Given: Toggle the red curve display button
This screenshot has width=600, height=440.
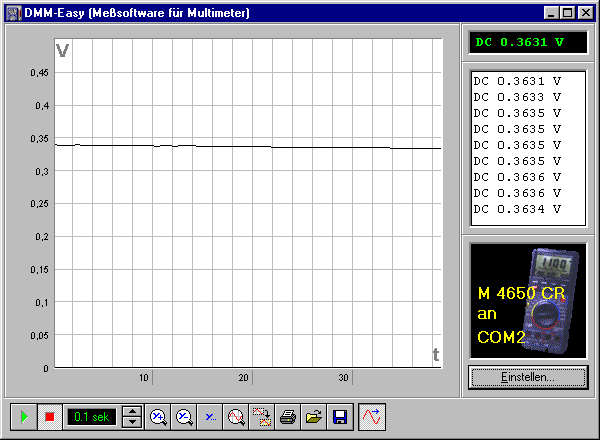Looking at the screenshot, I should tap(371, 416).
